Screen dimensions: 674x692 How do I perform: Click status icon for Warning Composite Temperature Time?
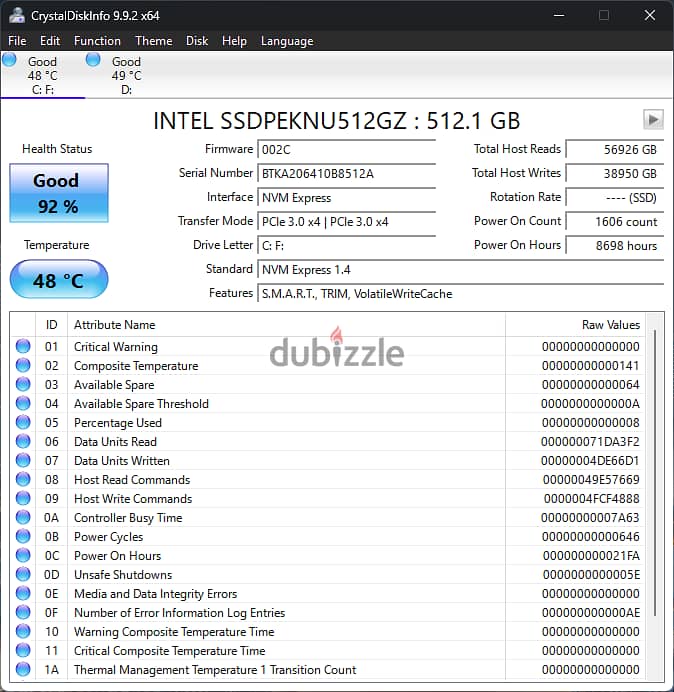23,631
